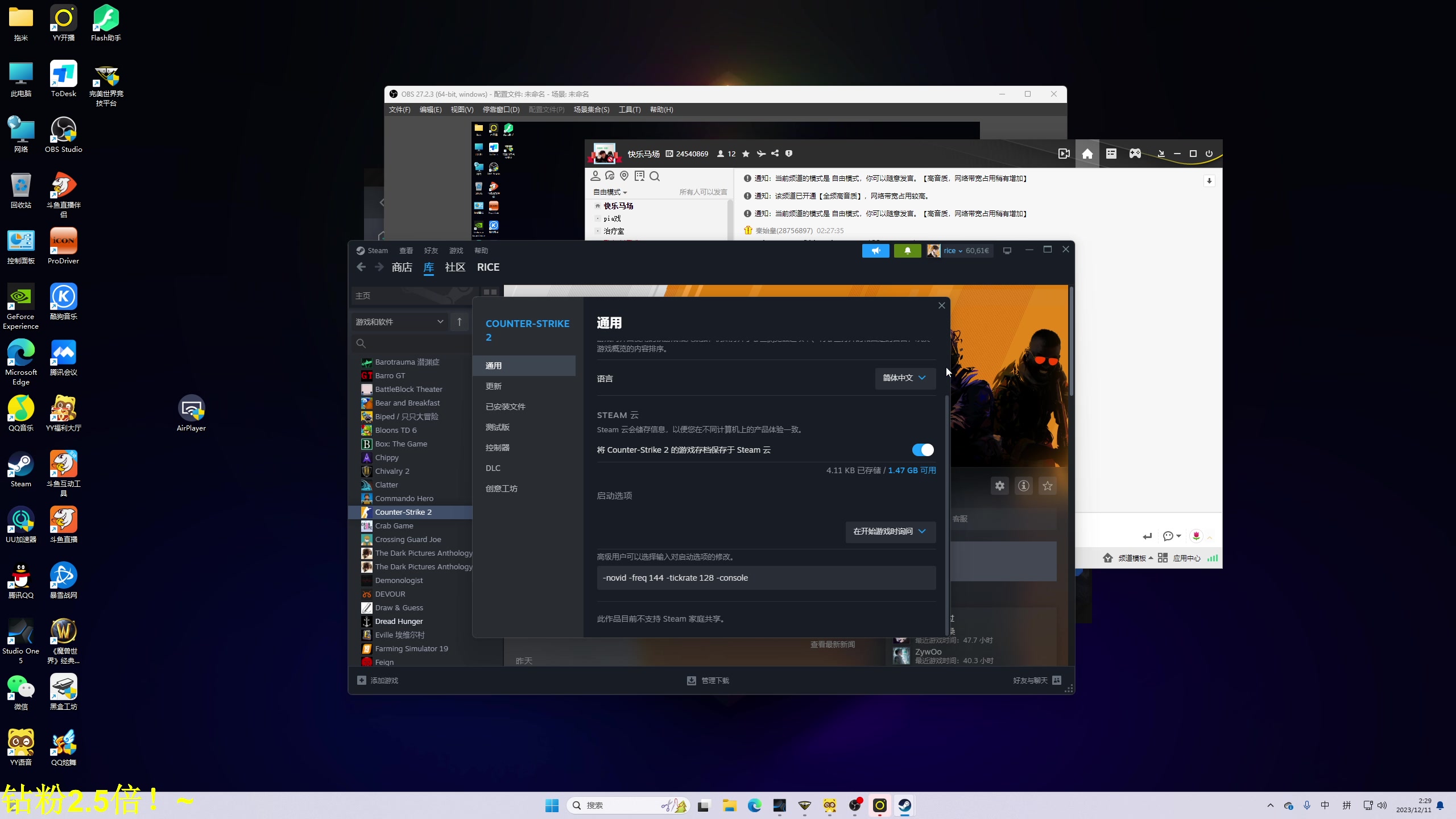
Task: Click Add Game plus icon
Action: click(x=361, y=680)
